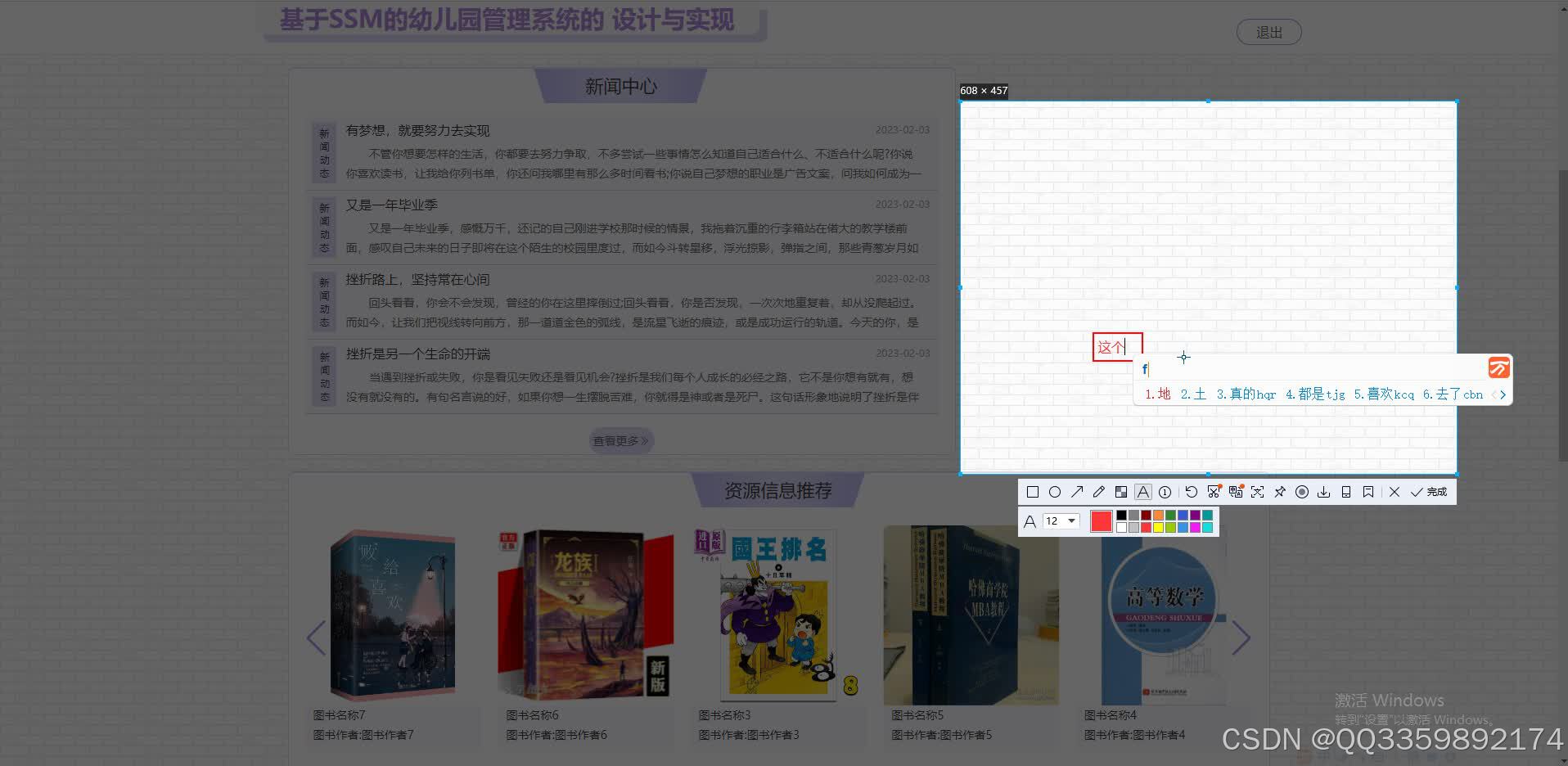Pick the magenta color swatch

point(1195,527)
